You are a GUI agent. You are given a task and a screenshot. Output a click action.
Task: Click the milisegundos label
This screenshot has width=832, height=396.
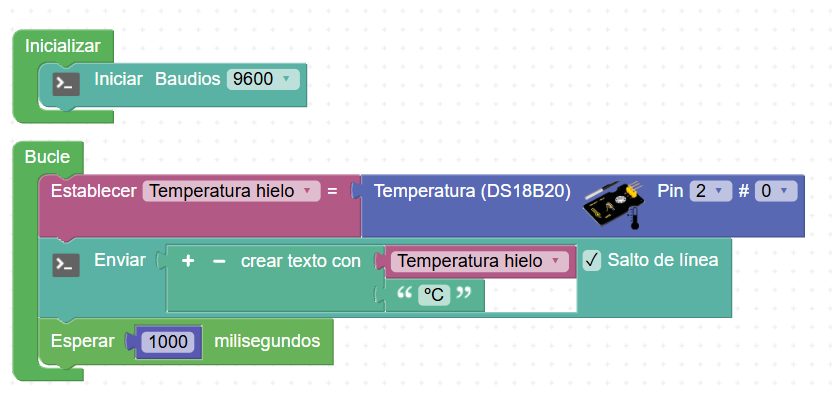pos(267,341)
